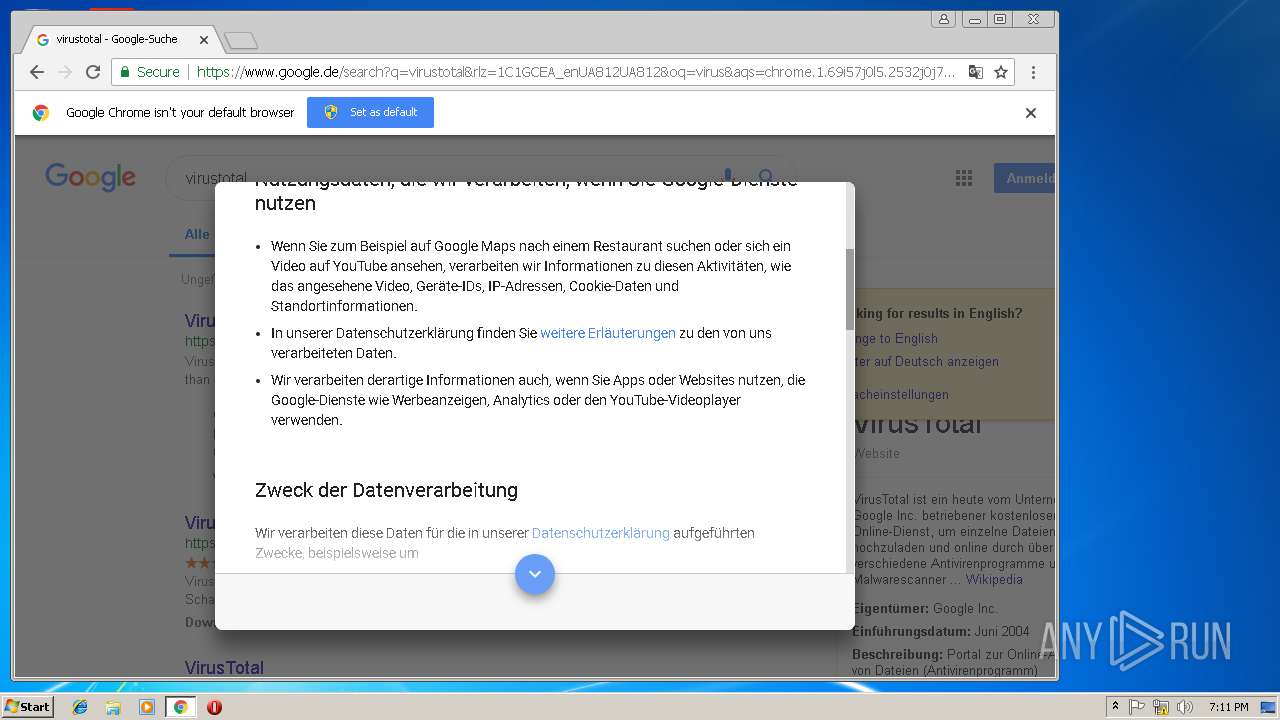This screenshot has width=1280, height=720.
Task: Click the Chrome taskbar icon
Action: [180, 707]
